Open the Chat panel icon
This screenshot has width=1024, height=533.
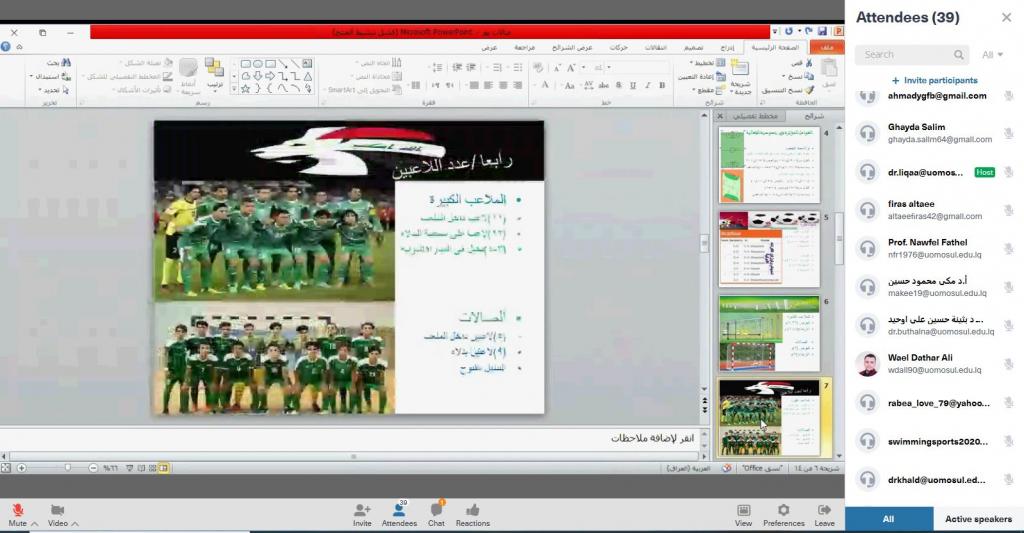[x=436, y=510]
